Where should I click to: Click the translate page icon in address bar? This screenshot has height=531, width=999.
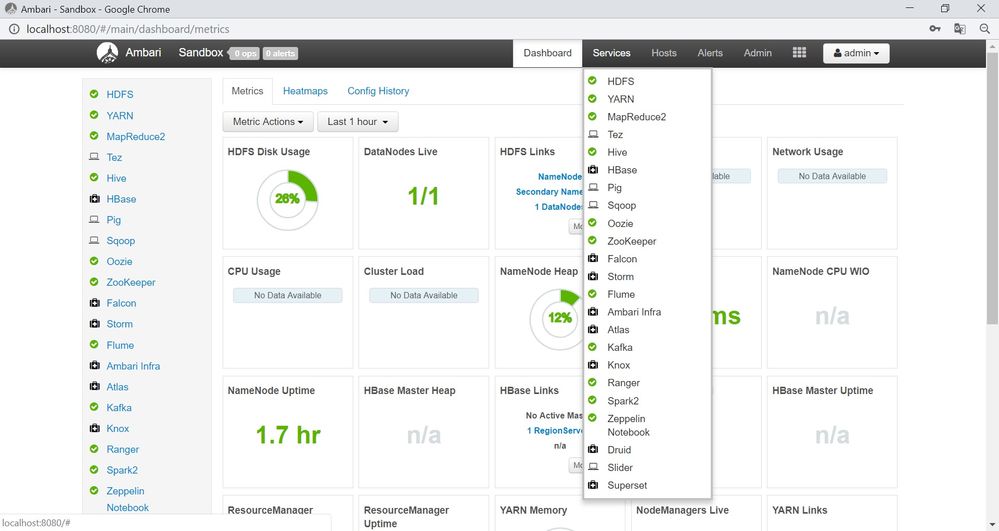click(959, 29)
